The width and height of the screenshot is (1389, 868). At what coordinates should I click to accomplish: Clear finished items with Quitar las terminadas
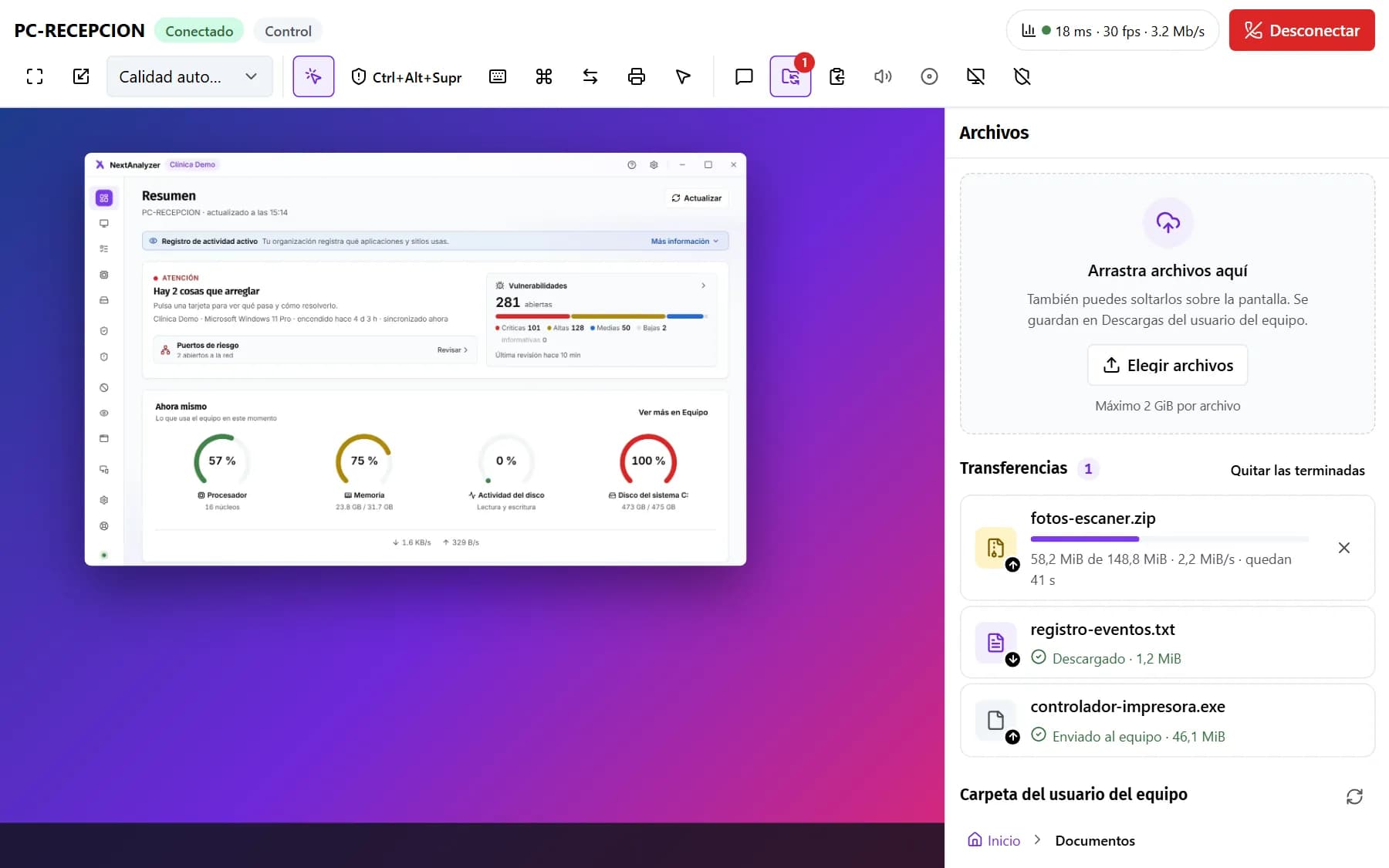(x=1297, y=470)
